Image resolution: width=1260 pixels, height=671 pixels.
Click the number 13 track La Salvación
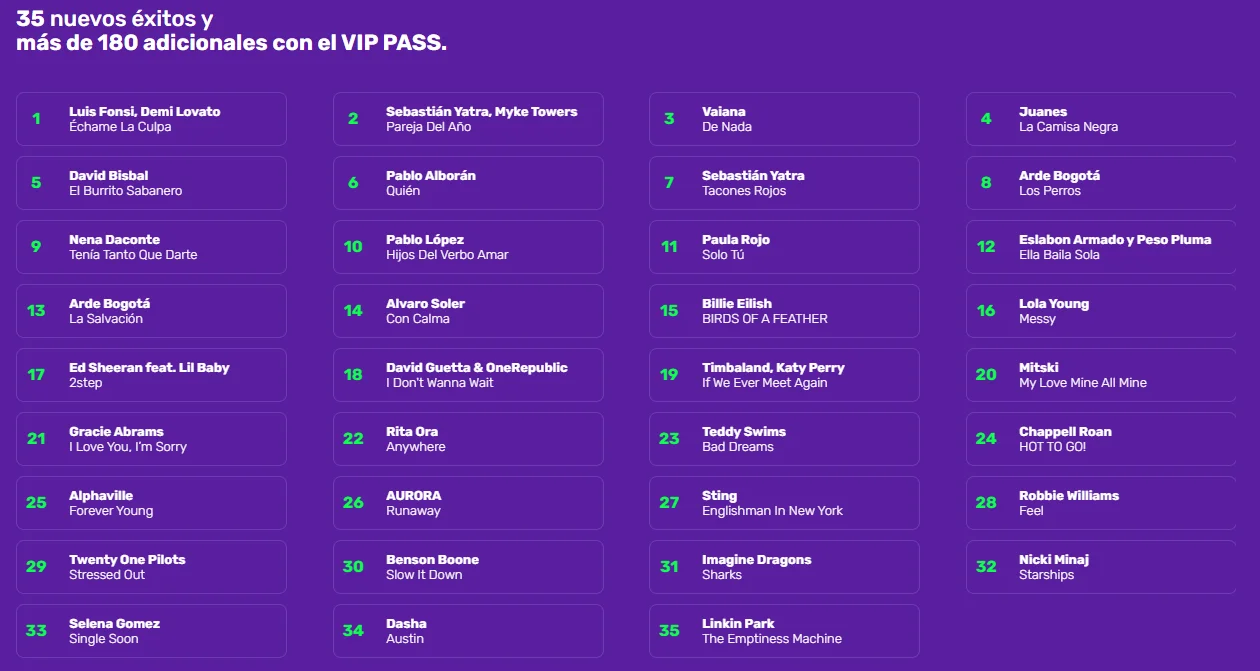point(151,311)
